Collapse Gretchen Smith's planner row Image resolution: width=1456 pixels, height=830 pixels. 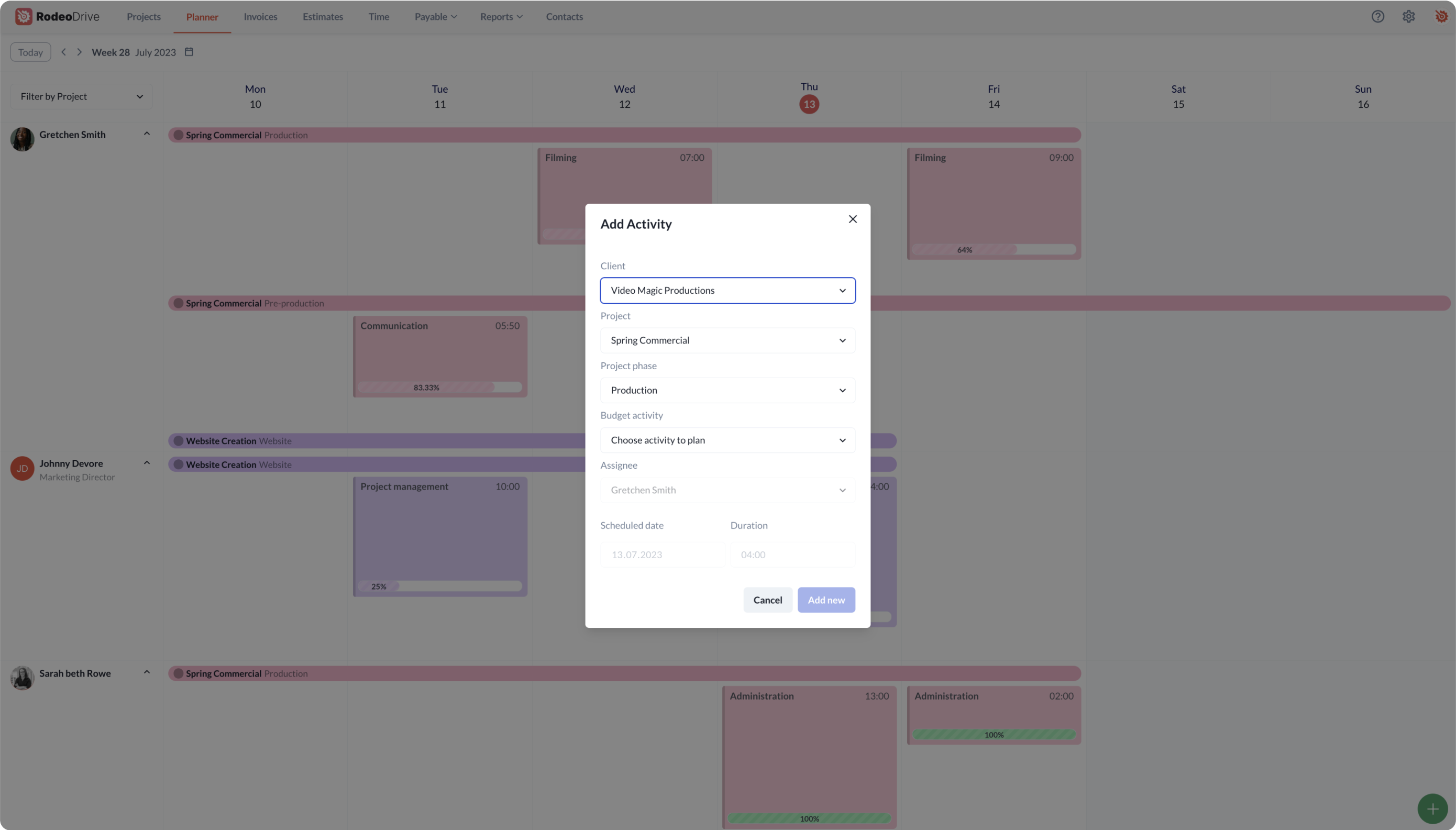(147, 134)
